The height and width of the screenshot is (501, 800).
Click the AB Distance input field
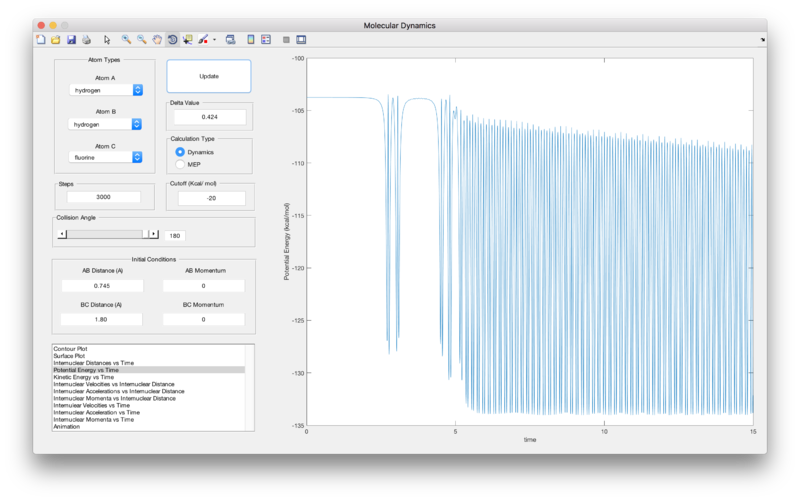click(102, 286)
